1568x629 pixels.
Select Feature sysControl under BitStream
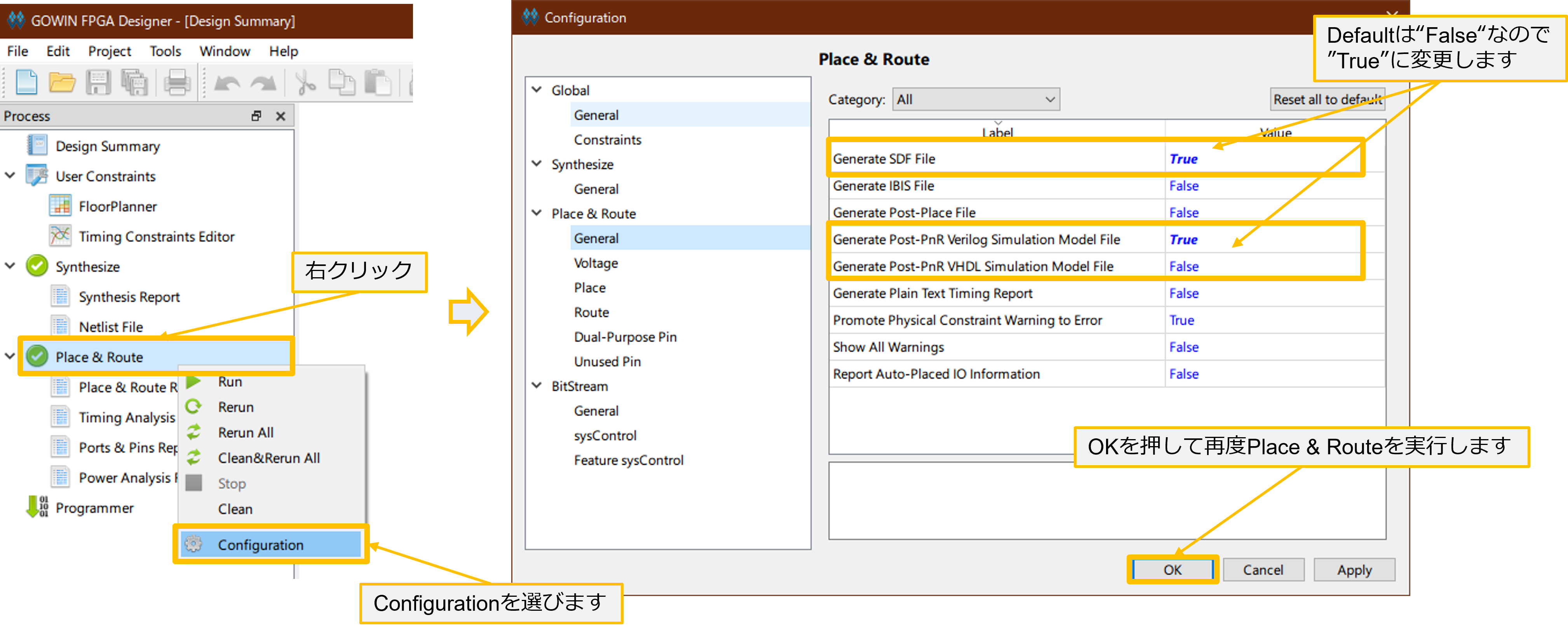pyautogui.click(x=628, y=460)
